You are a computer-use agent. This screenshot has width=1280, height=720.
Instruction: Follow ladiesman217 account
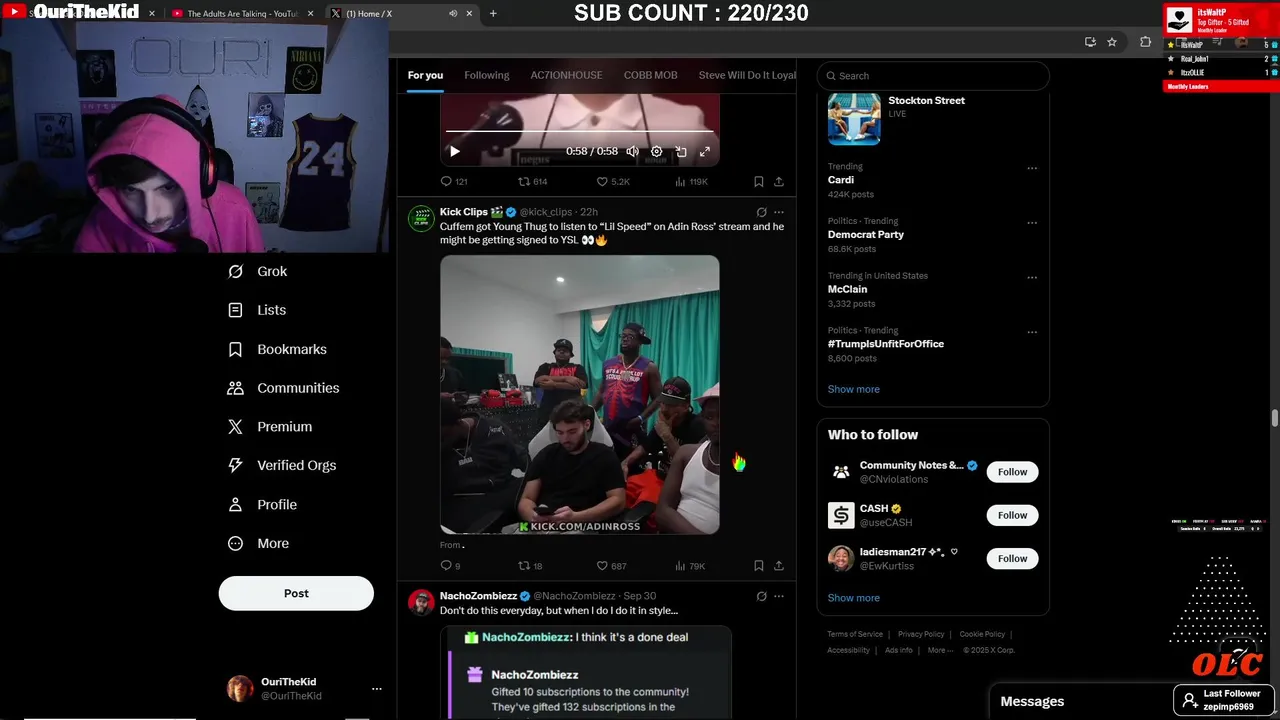(1012, 559)
